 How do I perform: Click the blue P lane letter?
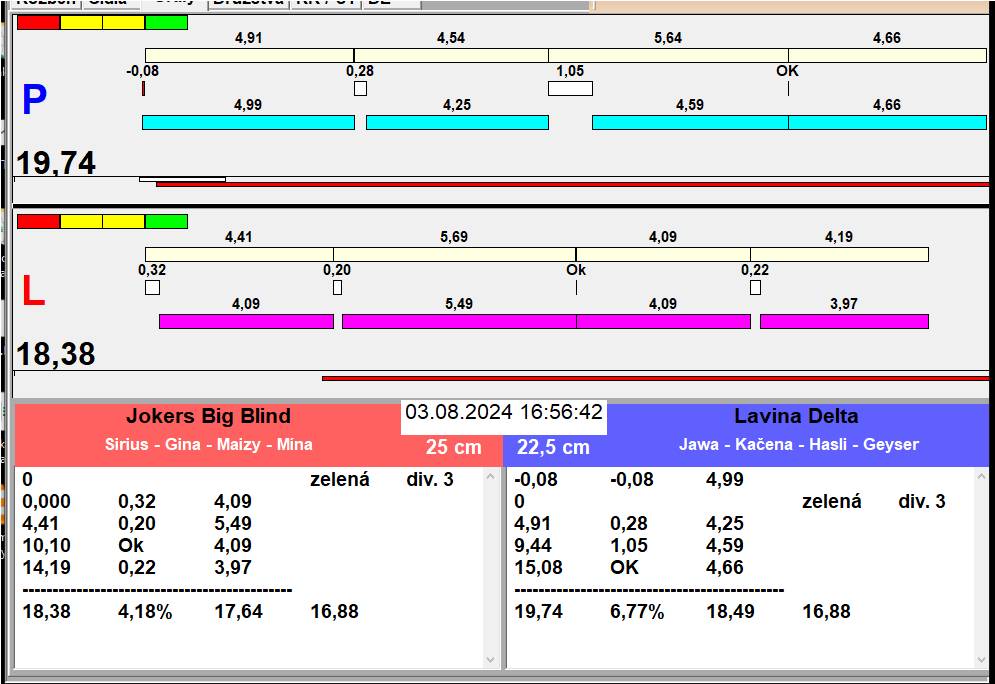(x=34, y=101)
